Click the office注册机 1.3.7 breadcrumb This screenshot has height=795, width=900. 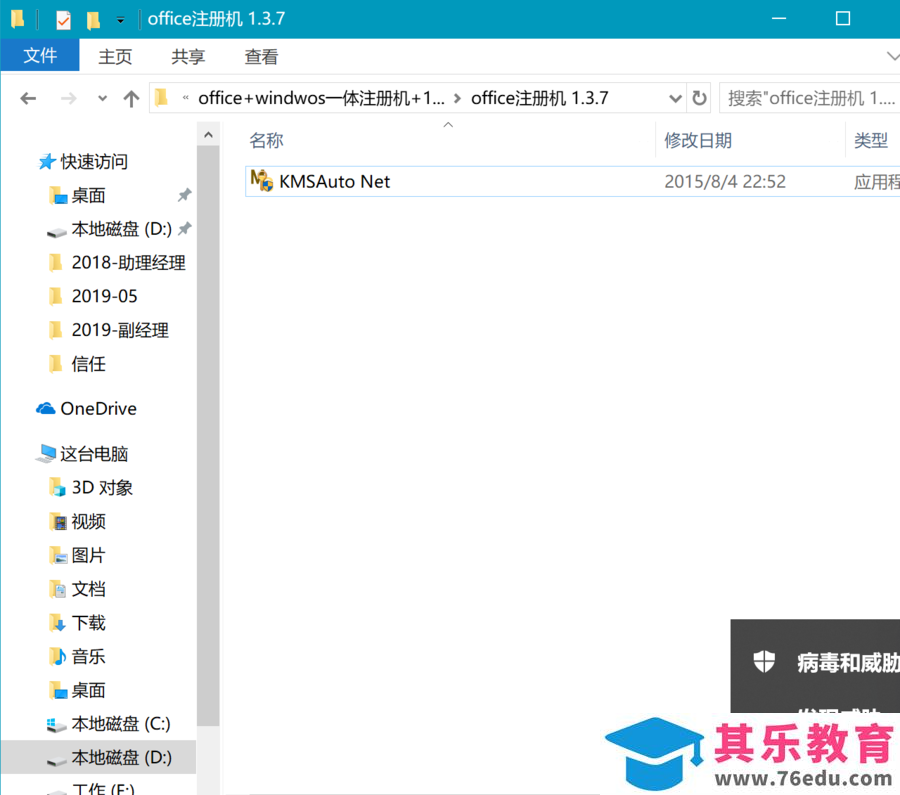click(540, 98)
